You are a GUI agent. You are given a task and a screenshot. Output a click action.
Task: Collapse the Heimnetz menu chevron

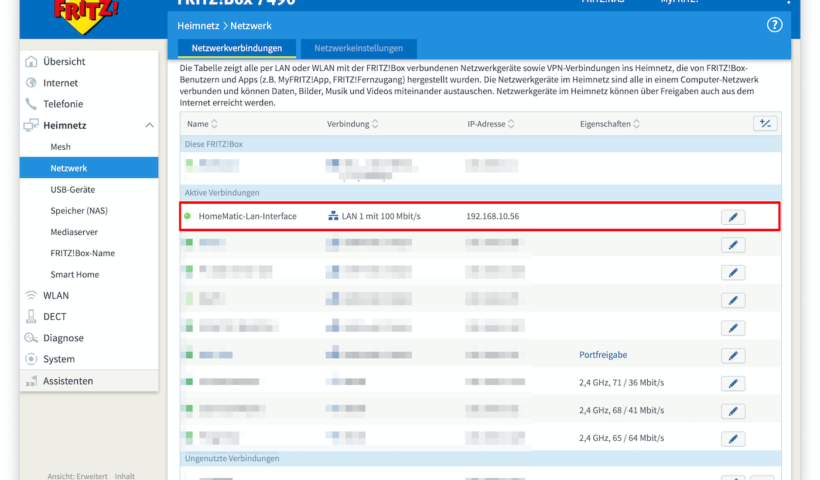150,125
